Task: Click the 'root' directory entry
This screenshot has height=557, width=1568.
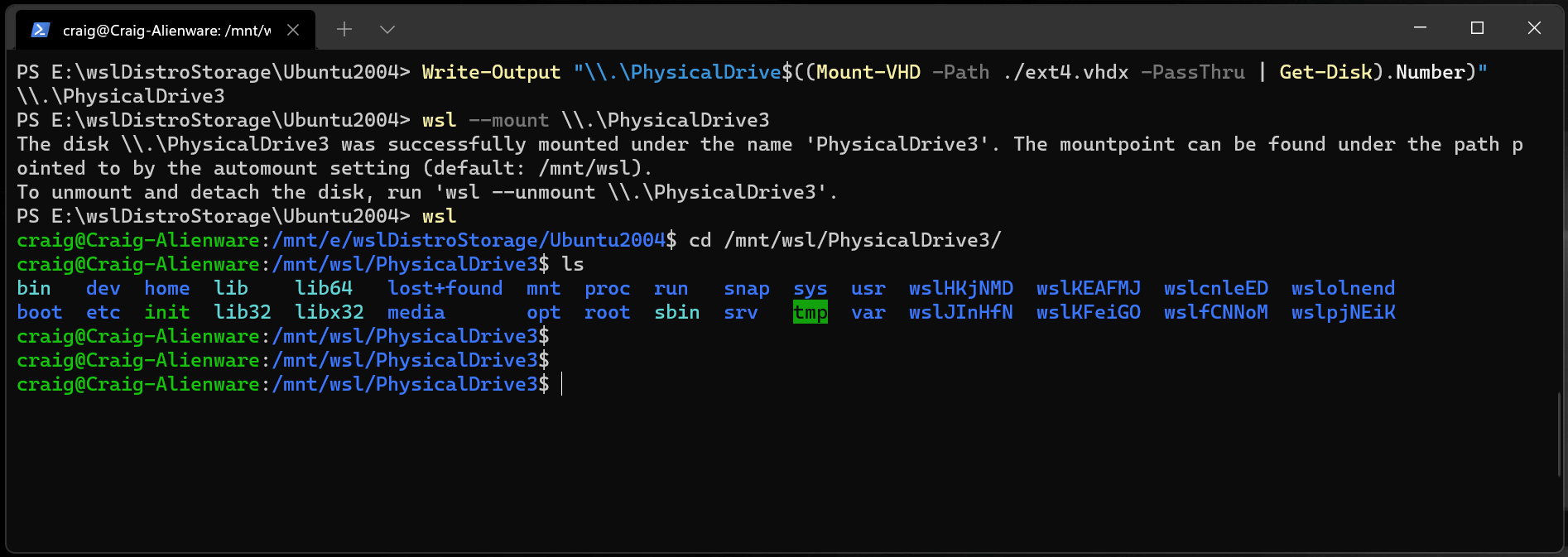Action: point(608,312)
